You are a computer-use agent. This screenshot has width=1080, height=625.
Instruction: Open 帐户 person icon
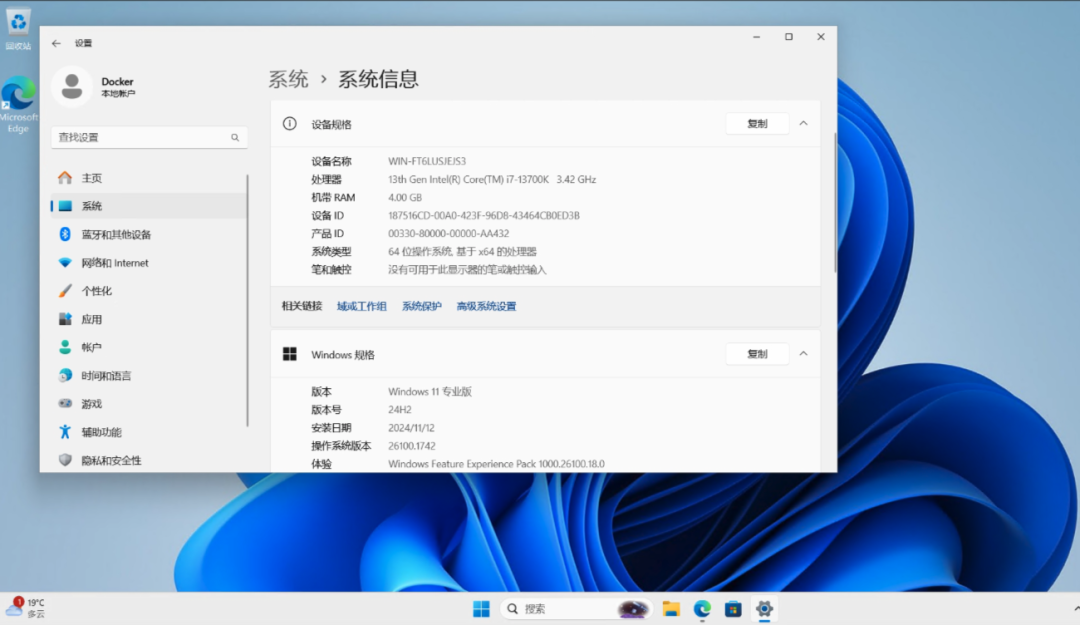(65, 347)
